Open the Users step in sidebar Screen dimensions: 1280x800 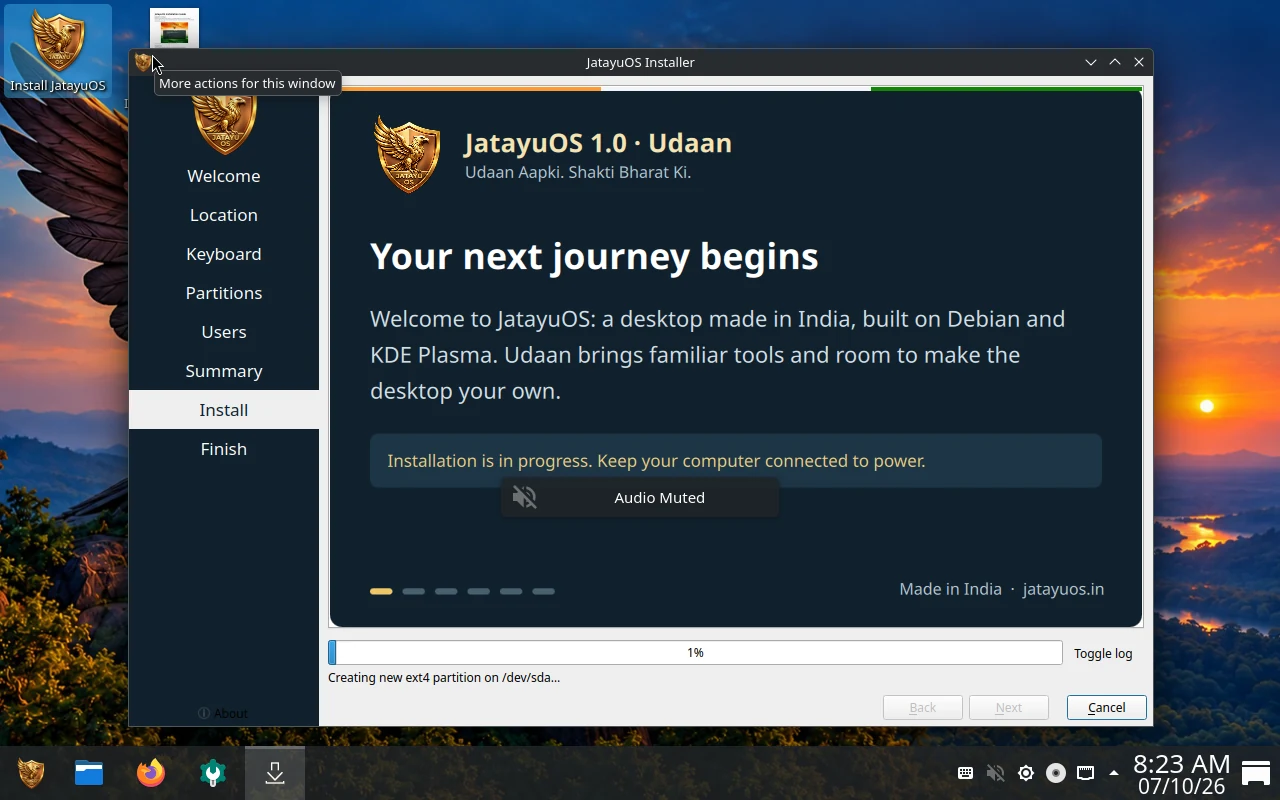point(224,332)
